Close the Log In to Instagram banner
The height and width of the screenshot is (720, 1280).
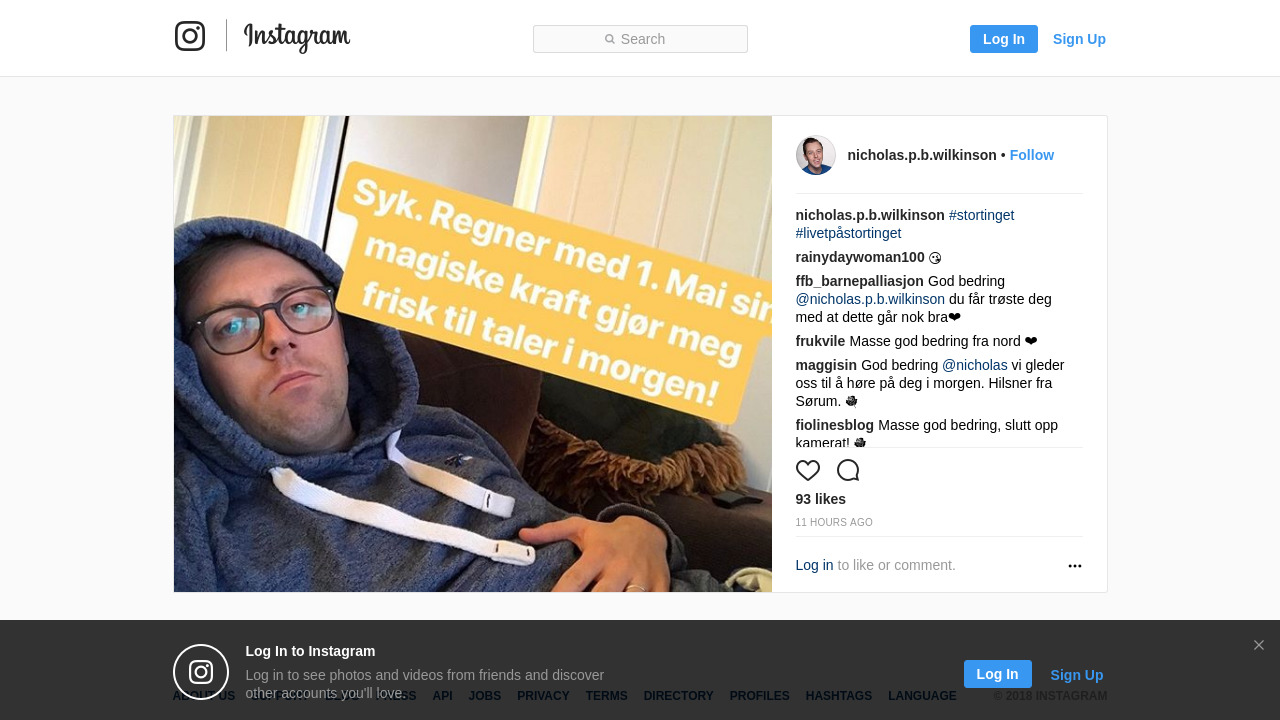point(1259,645)
